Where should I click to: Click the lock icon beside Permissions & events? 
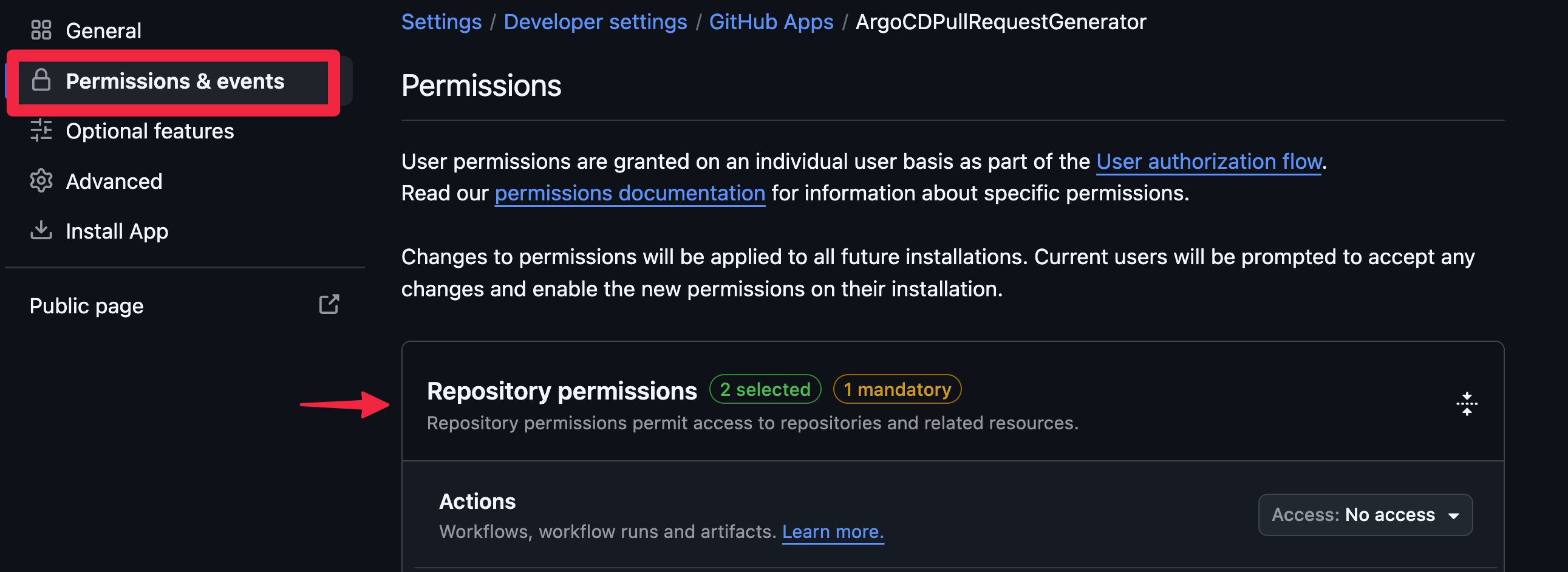click(41, 80)
